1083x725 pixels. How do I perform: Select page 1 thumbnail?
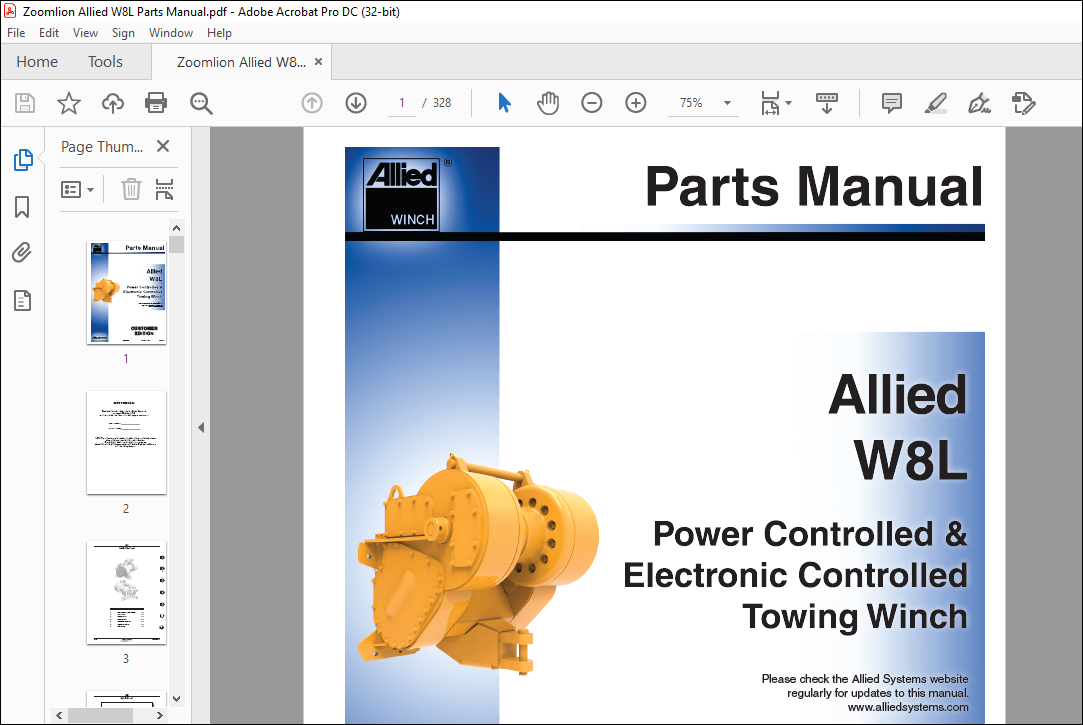[126, 293]
